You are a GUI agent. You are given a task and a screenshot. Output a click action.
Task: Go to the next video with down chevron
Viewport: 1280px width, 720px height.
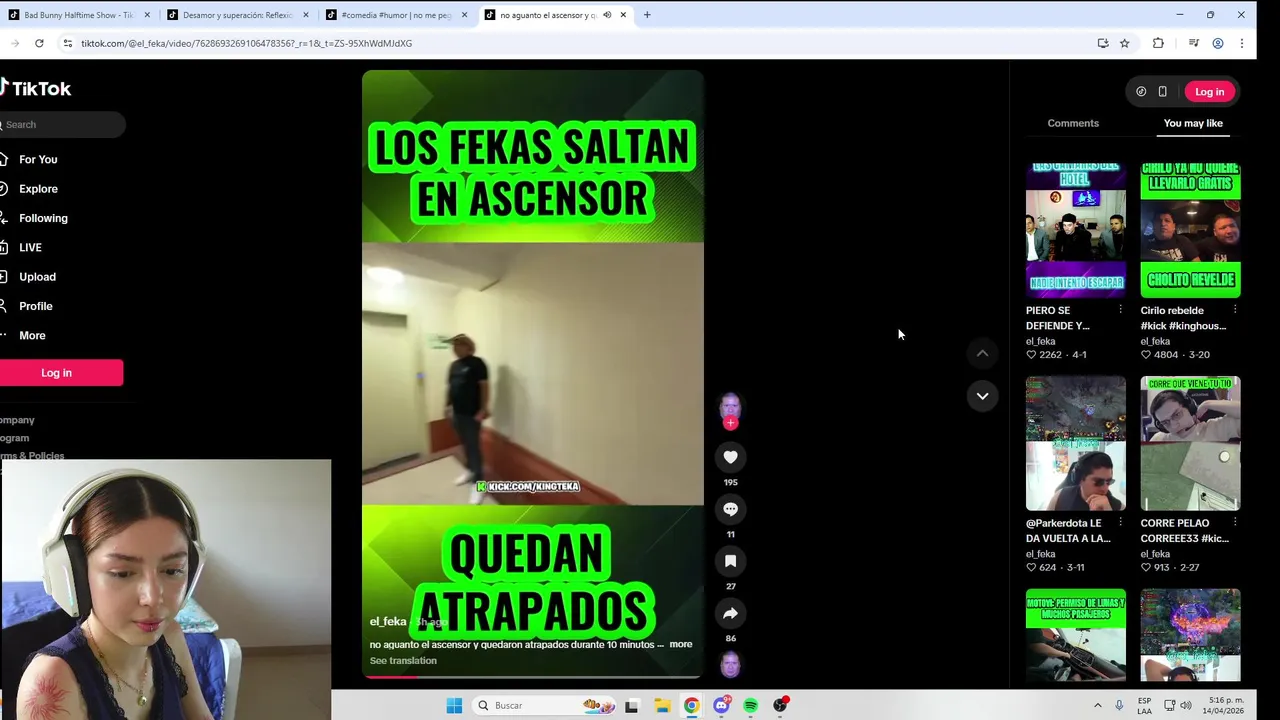[x=982, y=396]
